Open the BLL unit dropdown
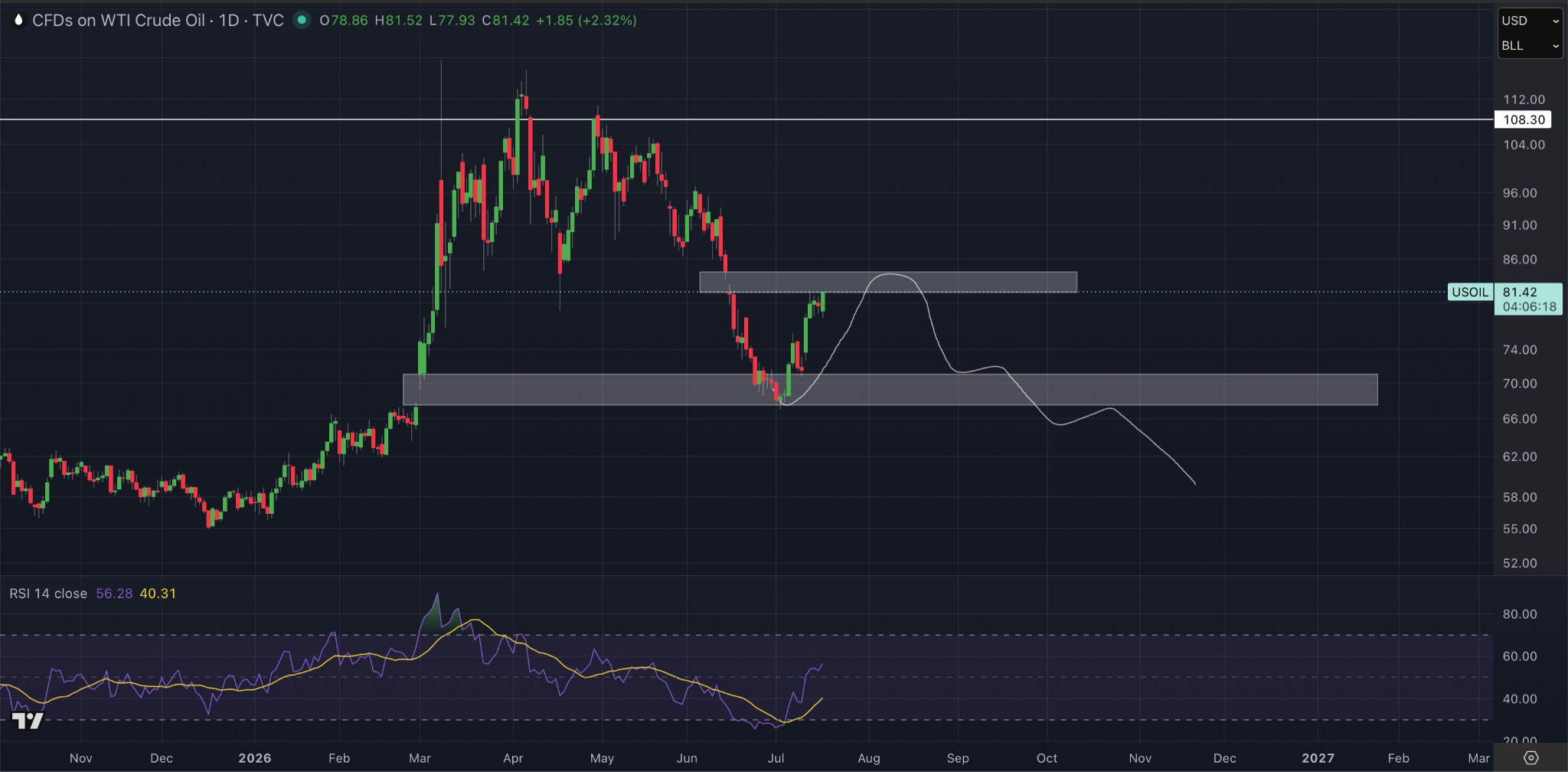Viewport: 1568px width, 772px height. [1530, 46]
